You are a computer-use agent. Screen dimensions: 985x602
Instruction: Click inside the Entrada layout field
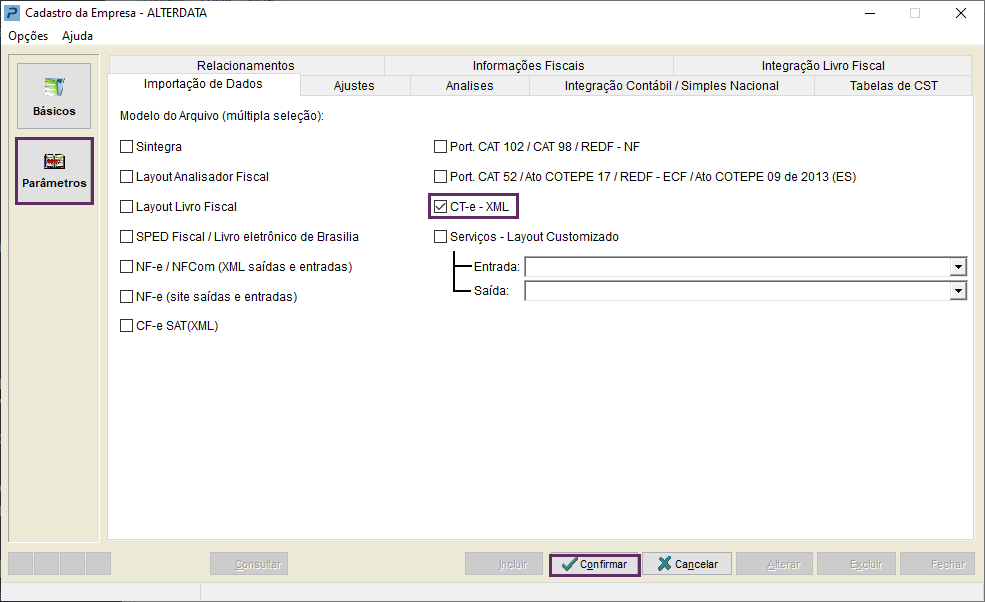point(736,267)
